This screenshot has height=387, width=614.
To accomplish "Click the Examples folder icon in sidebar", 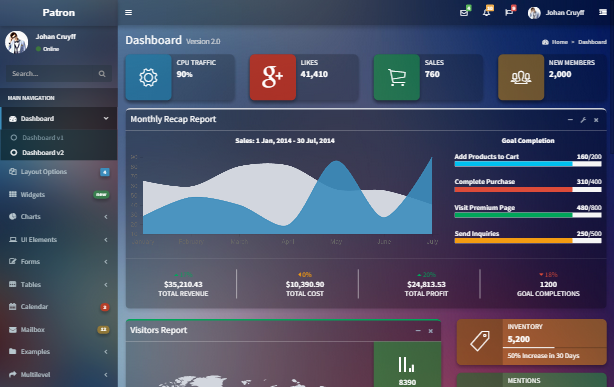I will pos(13,351).
